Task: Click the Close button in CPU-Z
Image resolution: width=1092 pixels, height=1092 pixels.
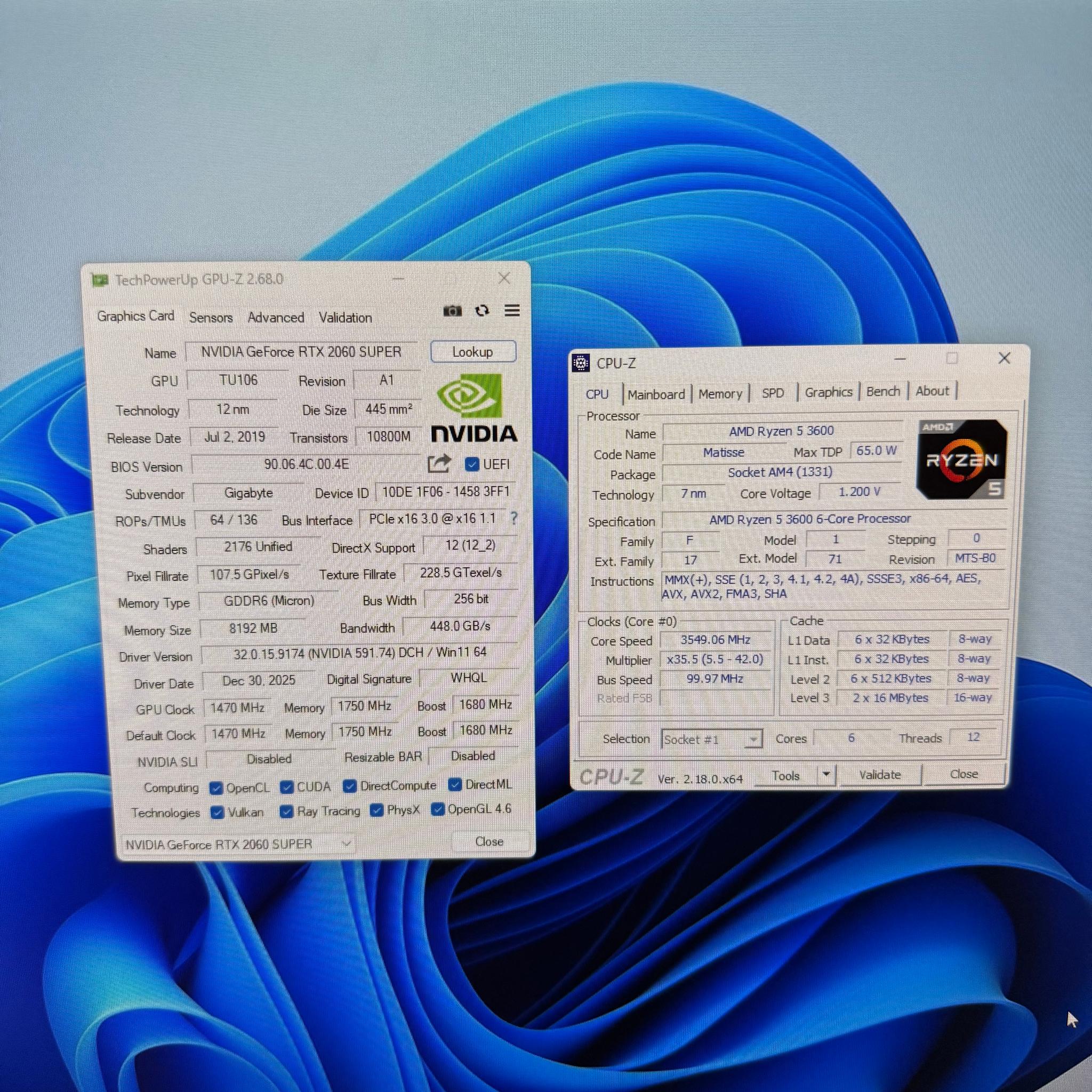Action: [x=963, y=774]
